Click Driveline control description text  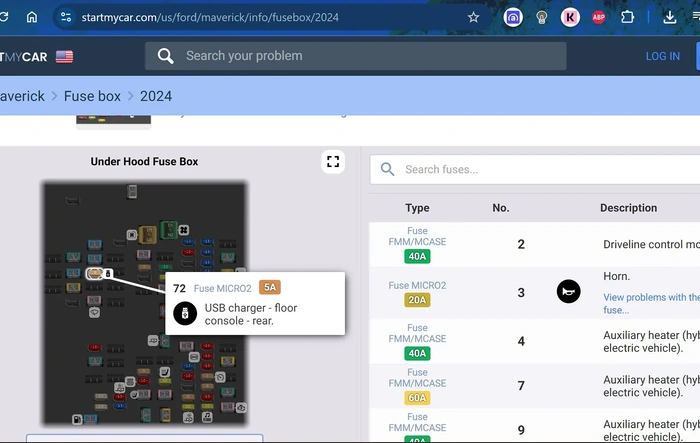(x=651, y=244)
